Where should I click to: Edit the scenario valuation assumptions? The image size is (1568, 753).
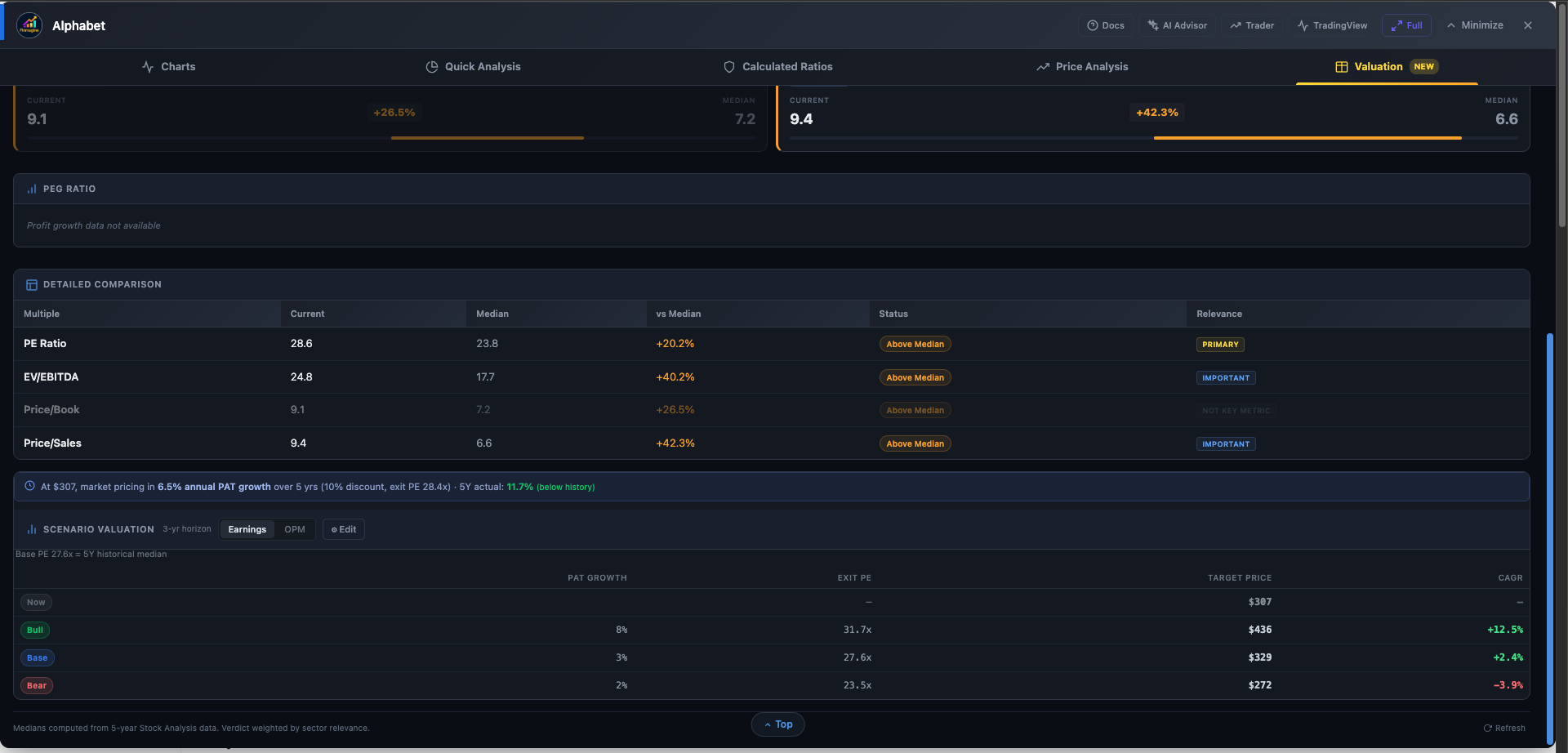[344, 529]
